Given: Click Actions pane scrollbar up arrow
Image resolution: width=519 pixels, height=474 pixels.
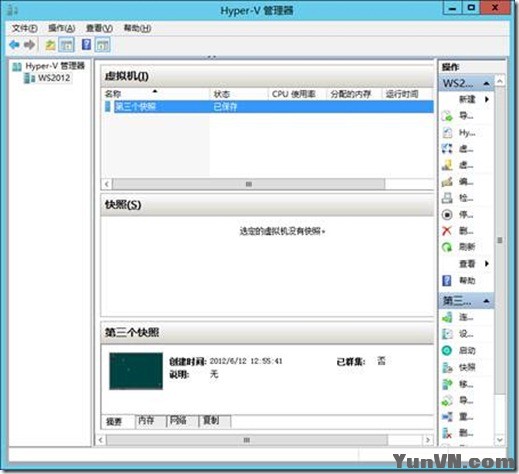Looking at the screenshot, I should 500,81.
